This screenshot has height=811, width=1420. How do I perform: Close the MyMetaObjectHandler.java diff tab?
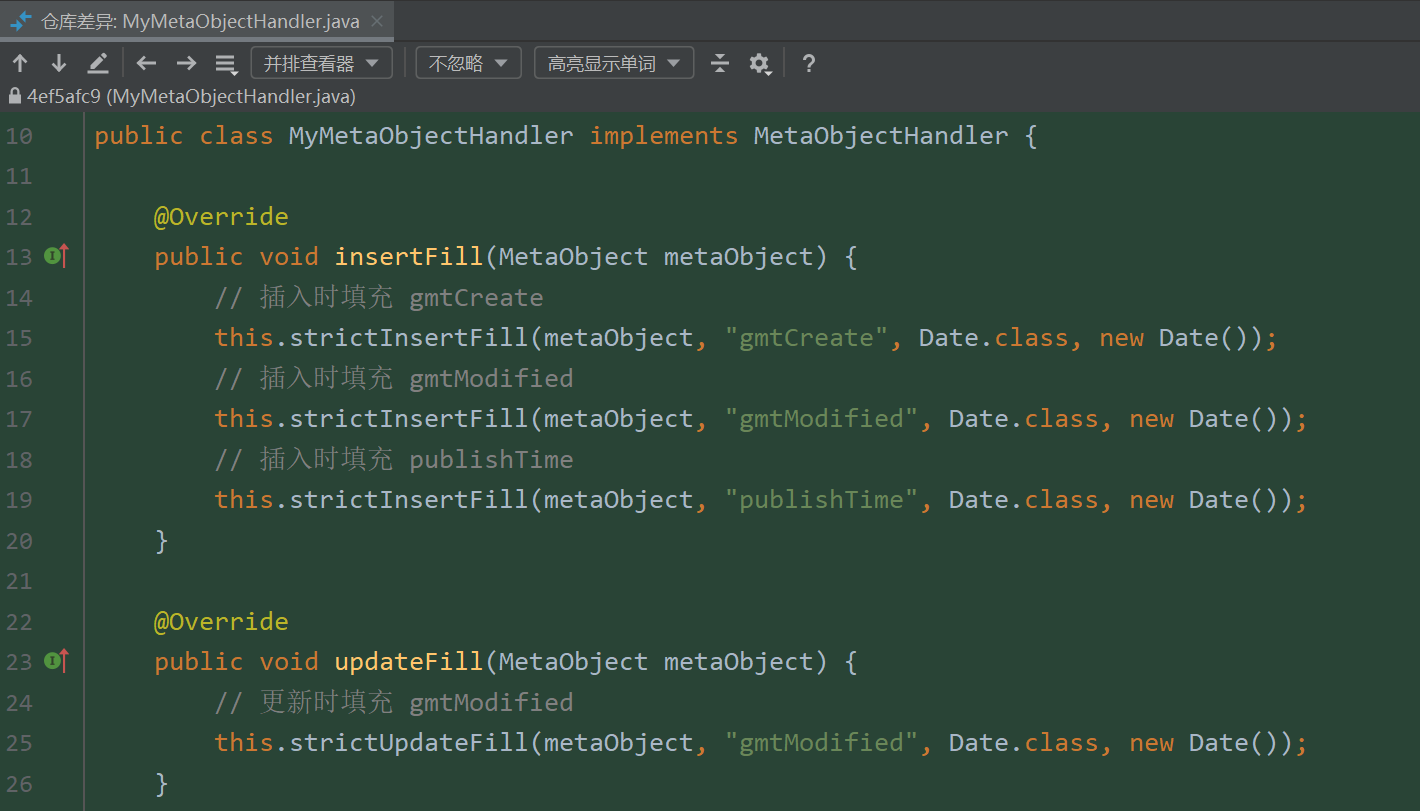click(x=376, y=21)
